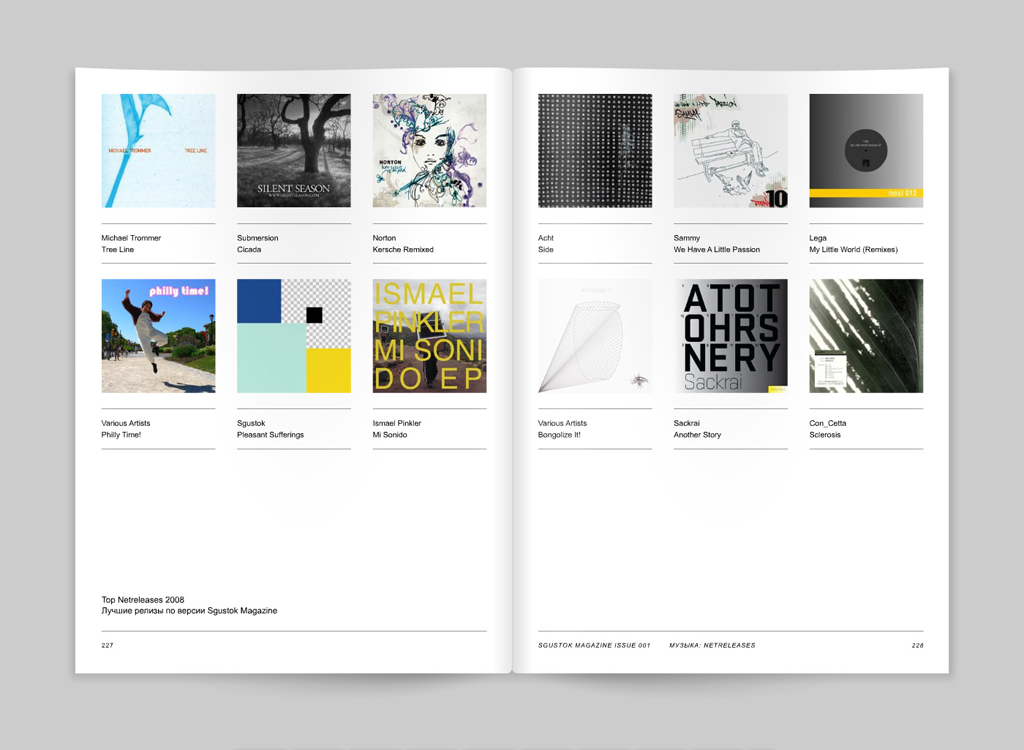Viewport: 1024px width, 750px height.
Task: Click the artist caption Norton
Action: click(x=384, y=238)
